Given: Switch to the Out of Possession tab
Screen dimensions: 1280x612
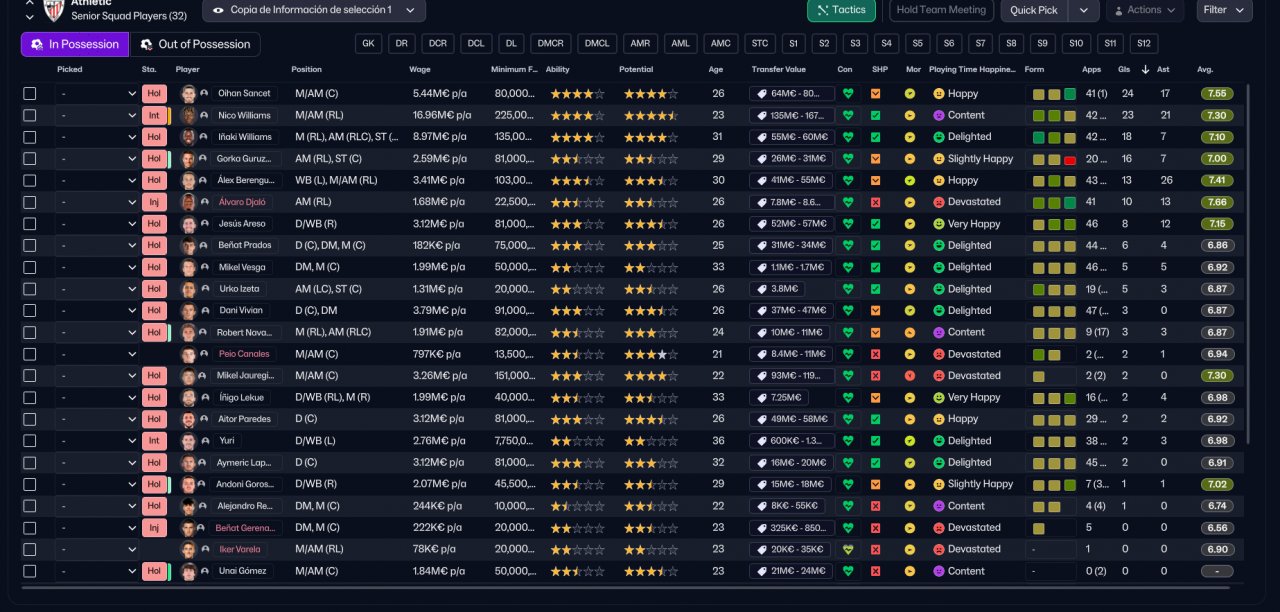Looking at the screenshot, I should (195, 44).
